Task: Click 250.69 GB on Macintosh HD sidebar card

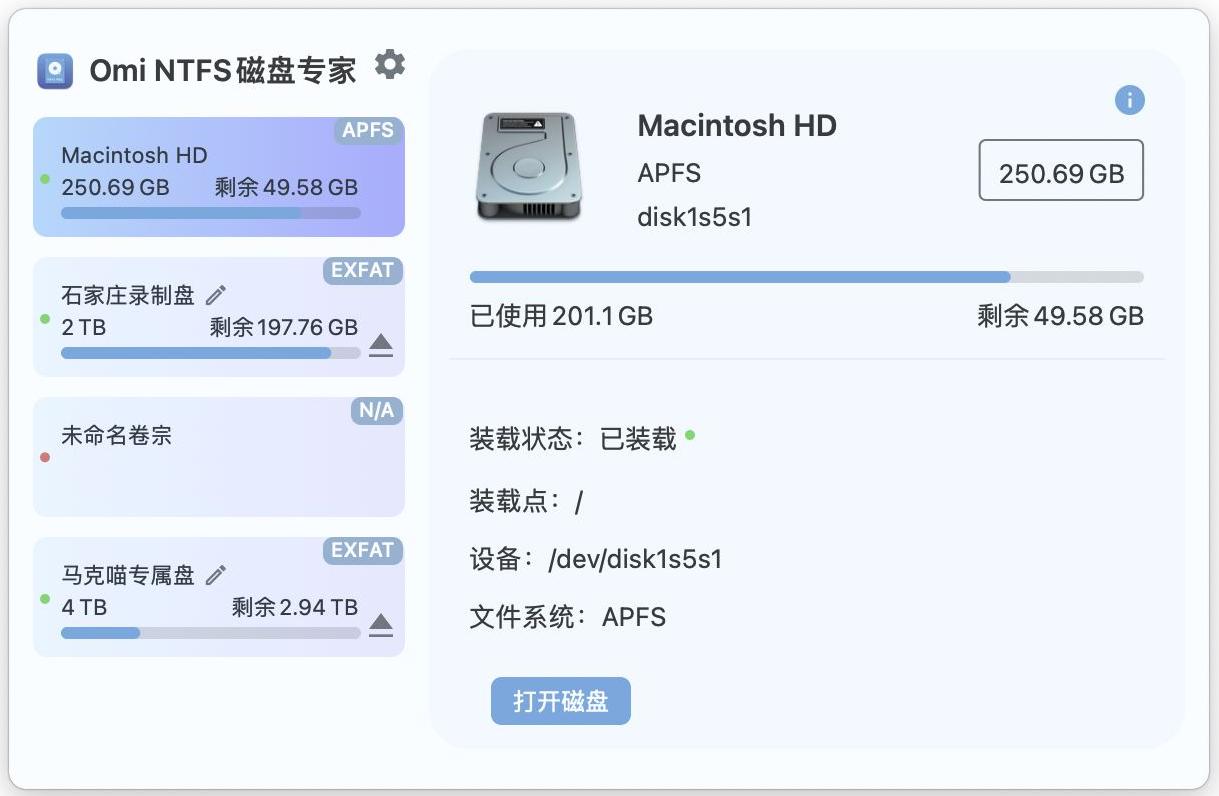Action: click(115, 187)
